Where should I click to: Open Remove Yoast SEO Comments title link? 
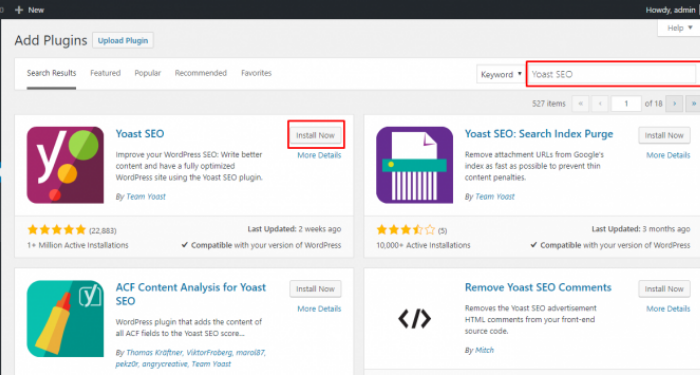538,287
